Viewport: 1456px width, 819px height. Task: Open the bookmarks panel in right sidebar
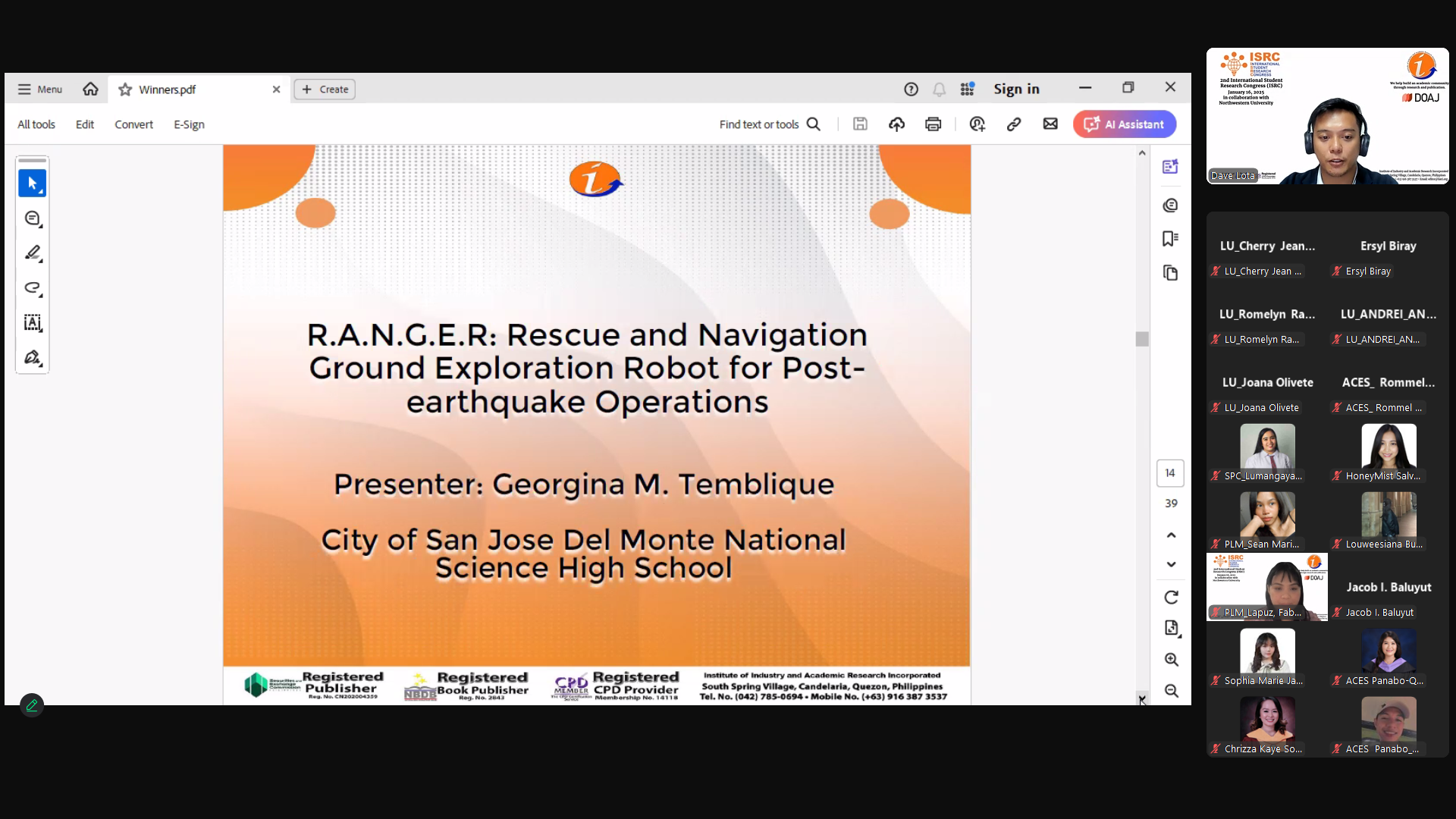pos(1170,239)
